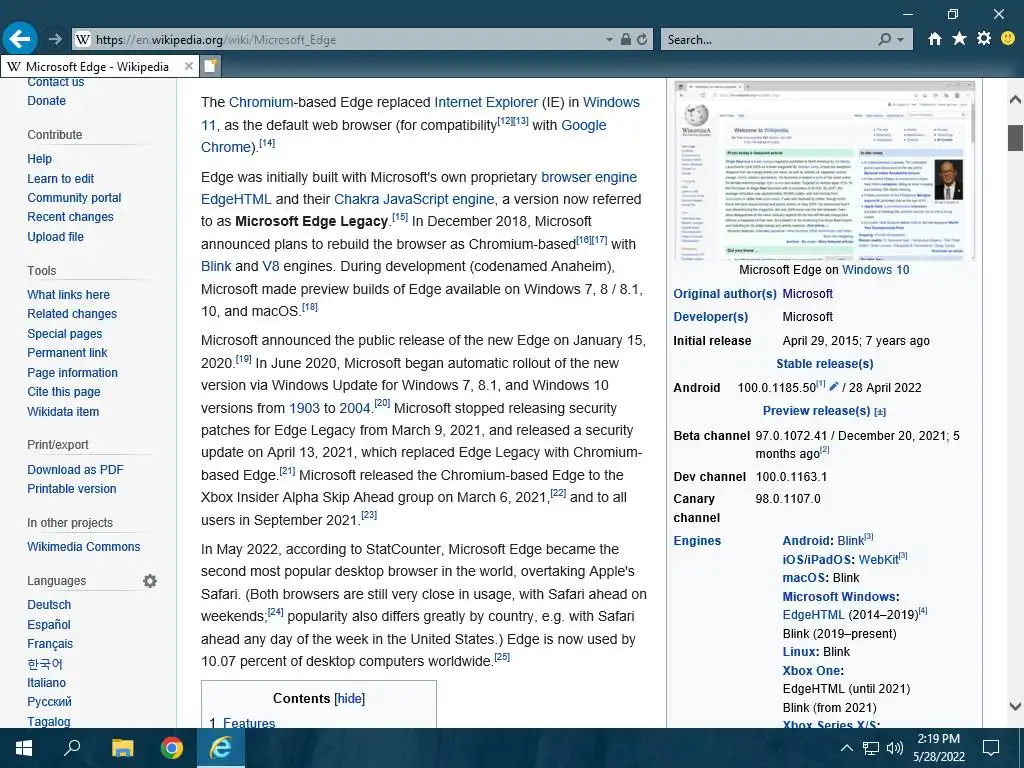Click Engines label in infobox
The height and width of the screenshot is (768, 1024).
click(697, 541)
